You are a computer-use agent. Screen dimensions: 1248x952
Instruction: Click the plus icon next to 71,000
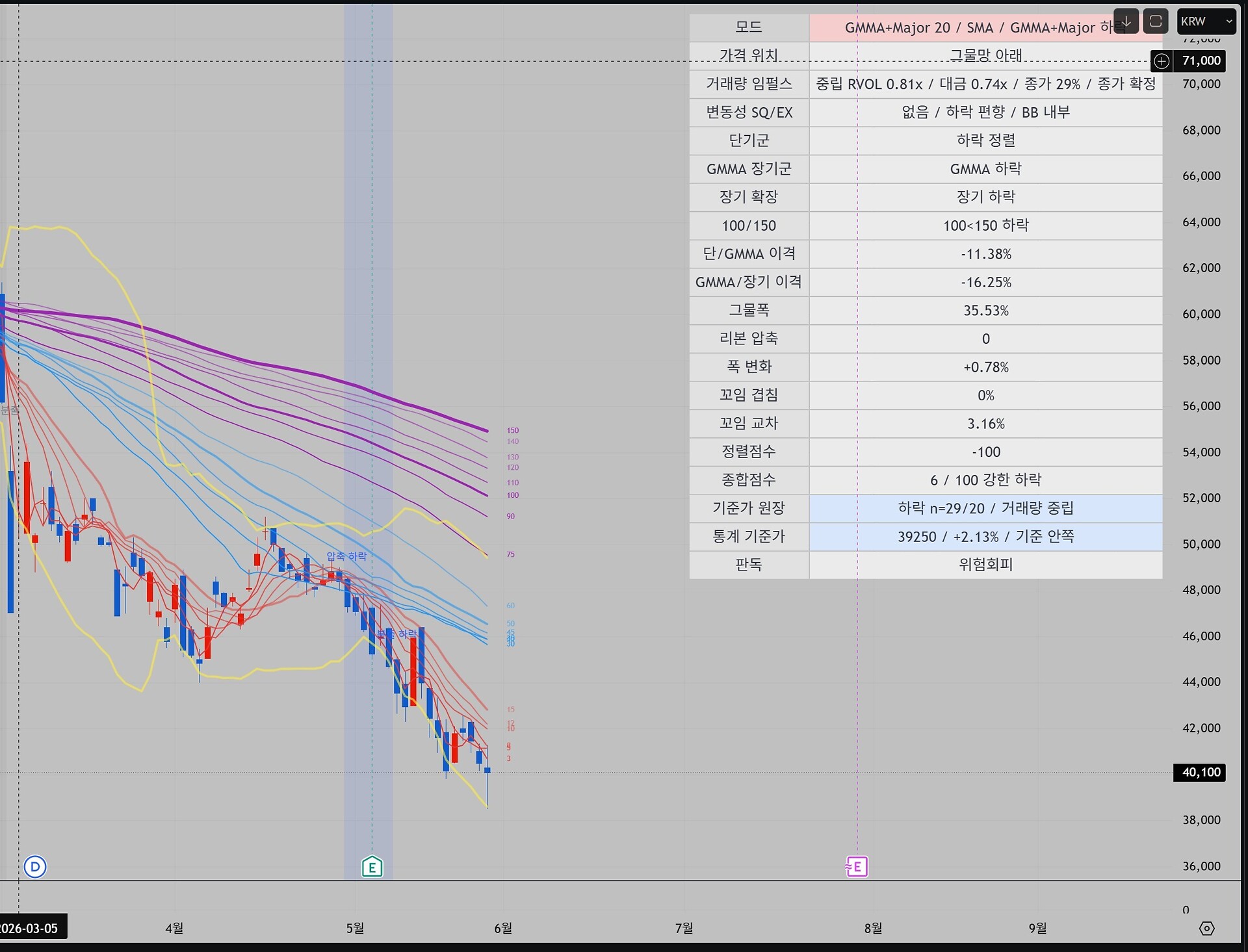click(x=1162, y=61)
